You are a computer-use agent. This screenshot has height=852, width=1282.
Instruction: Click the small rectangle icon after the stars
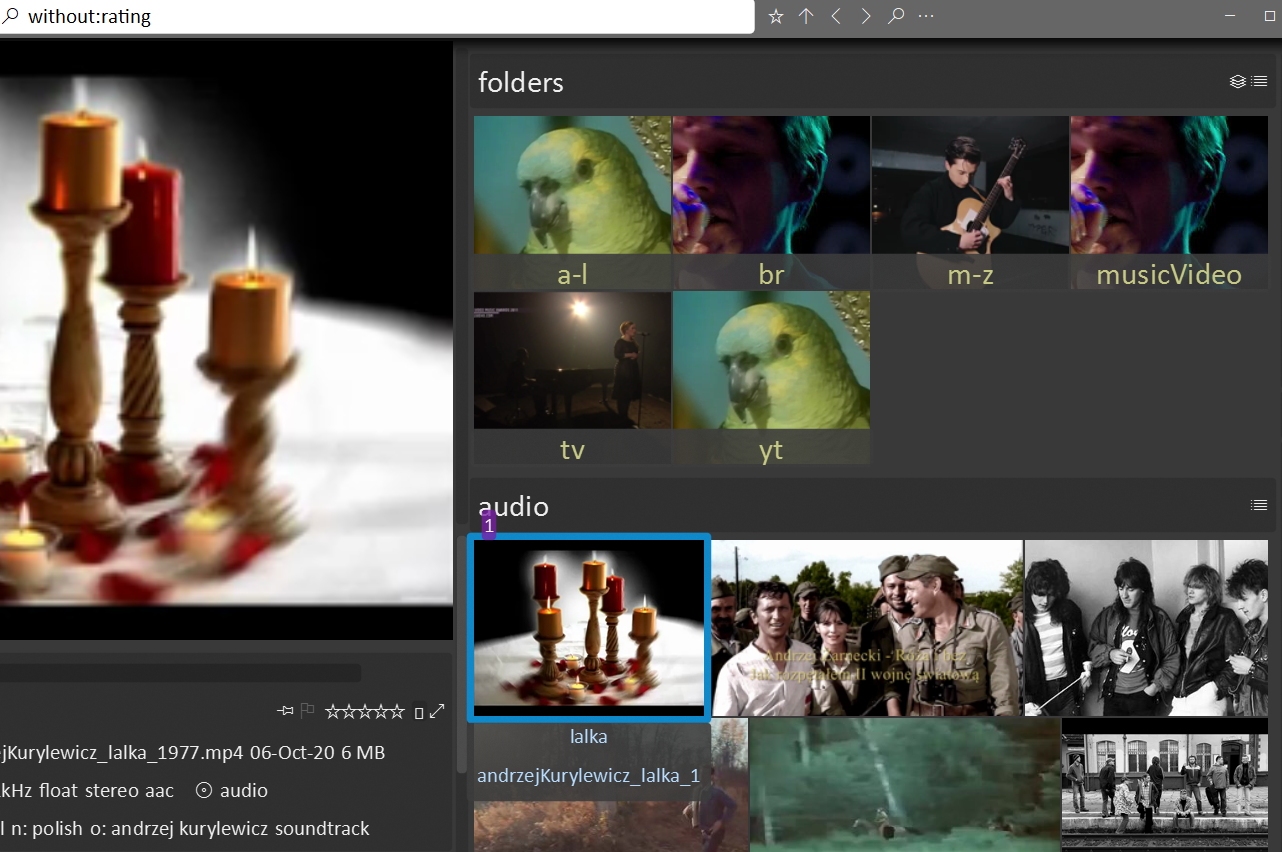(x=419, y=713)
